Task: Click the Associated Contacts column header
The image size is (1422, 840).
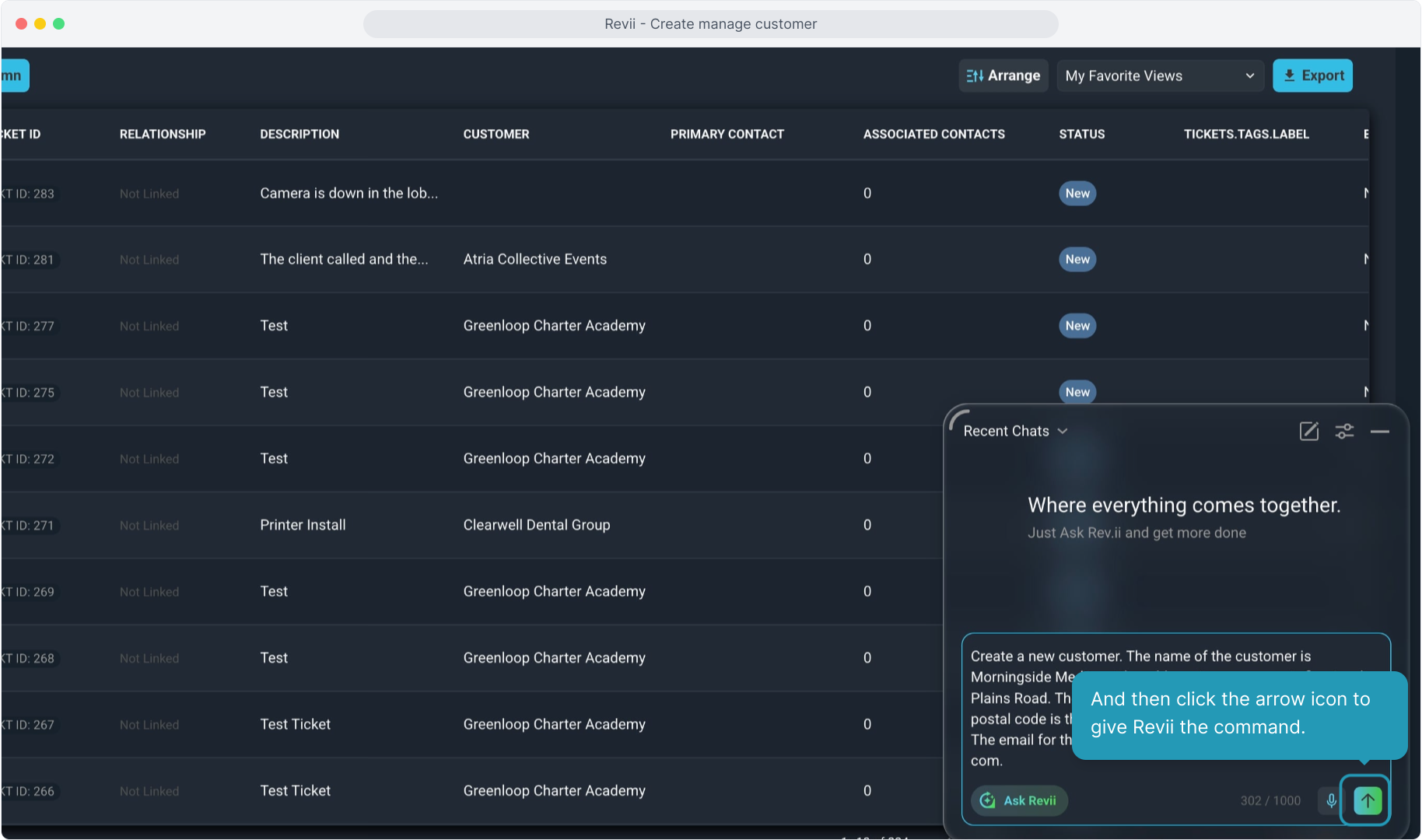Action: (933, 134)
